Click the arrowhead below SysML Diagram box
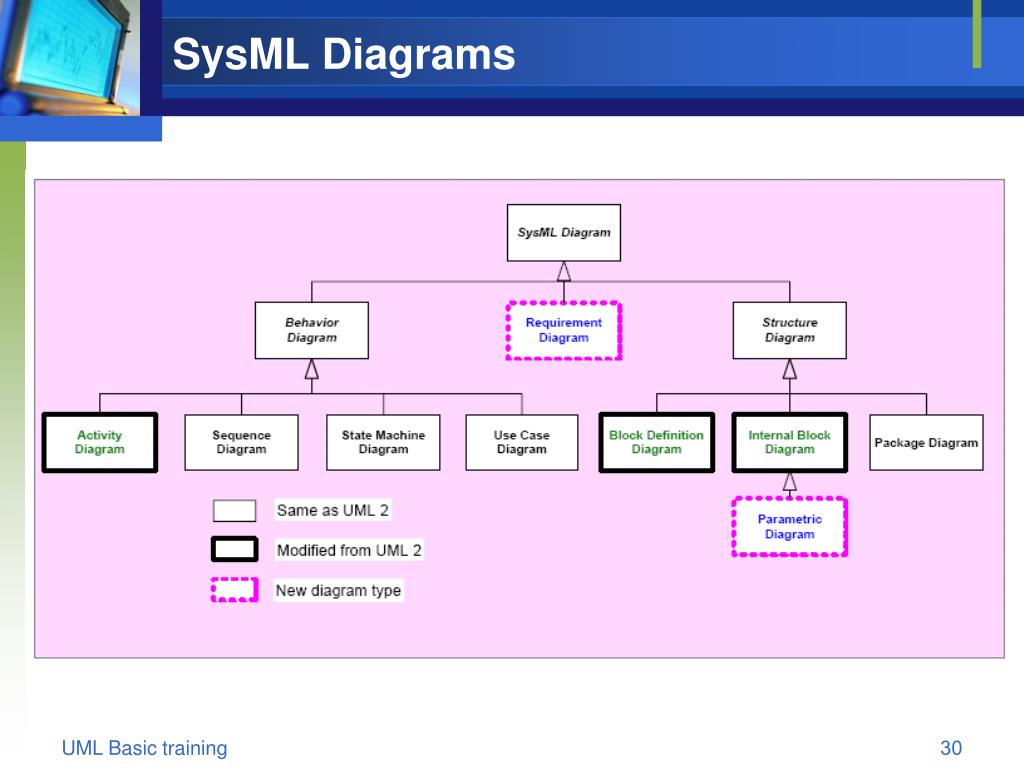 564,272
